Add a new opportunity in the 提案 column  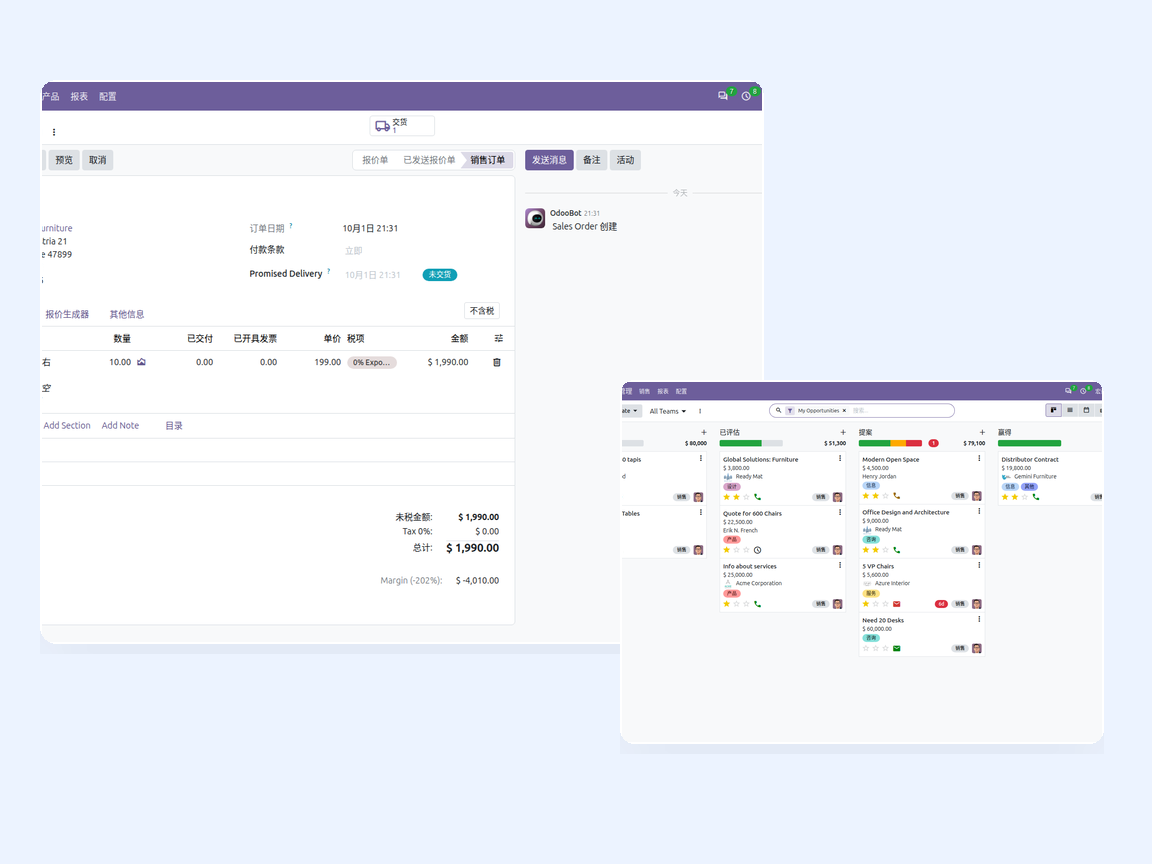[982, 433]
